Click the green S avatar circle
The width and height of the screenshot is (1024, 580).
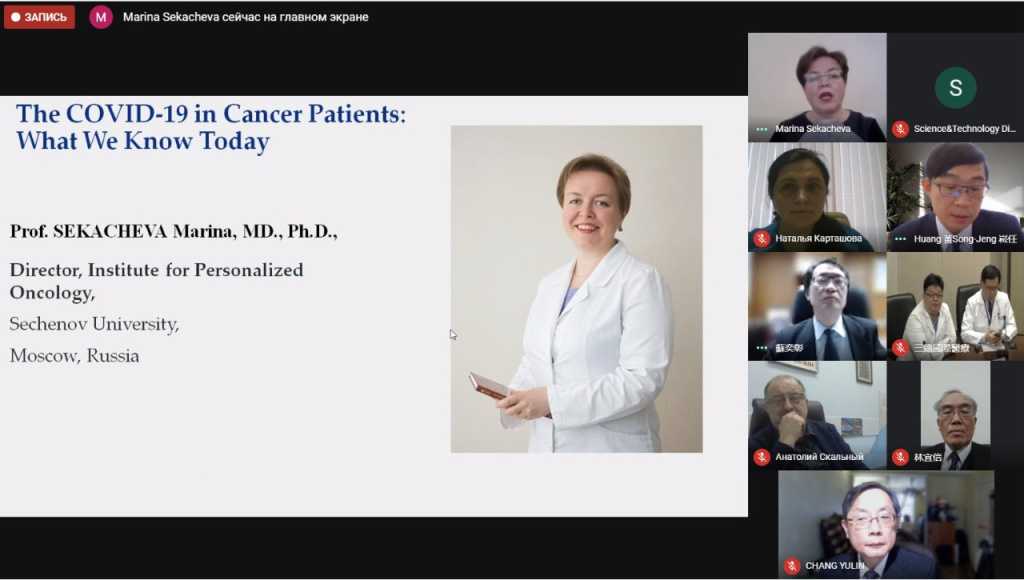click(955, 88)
